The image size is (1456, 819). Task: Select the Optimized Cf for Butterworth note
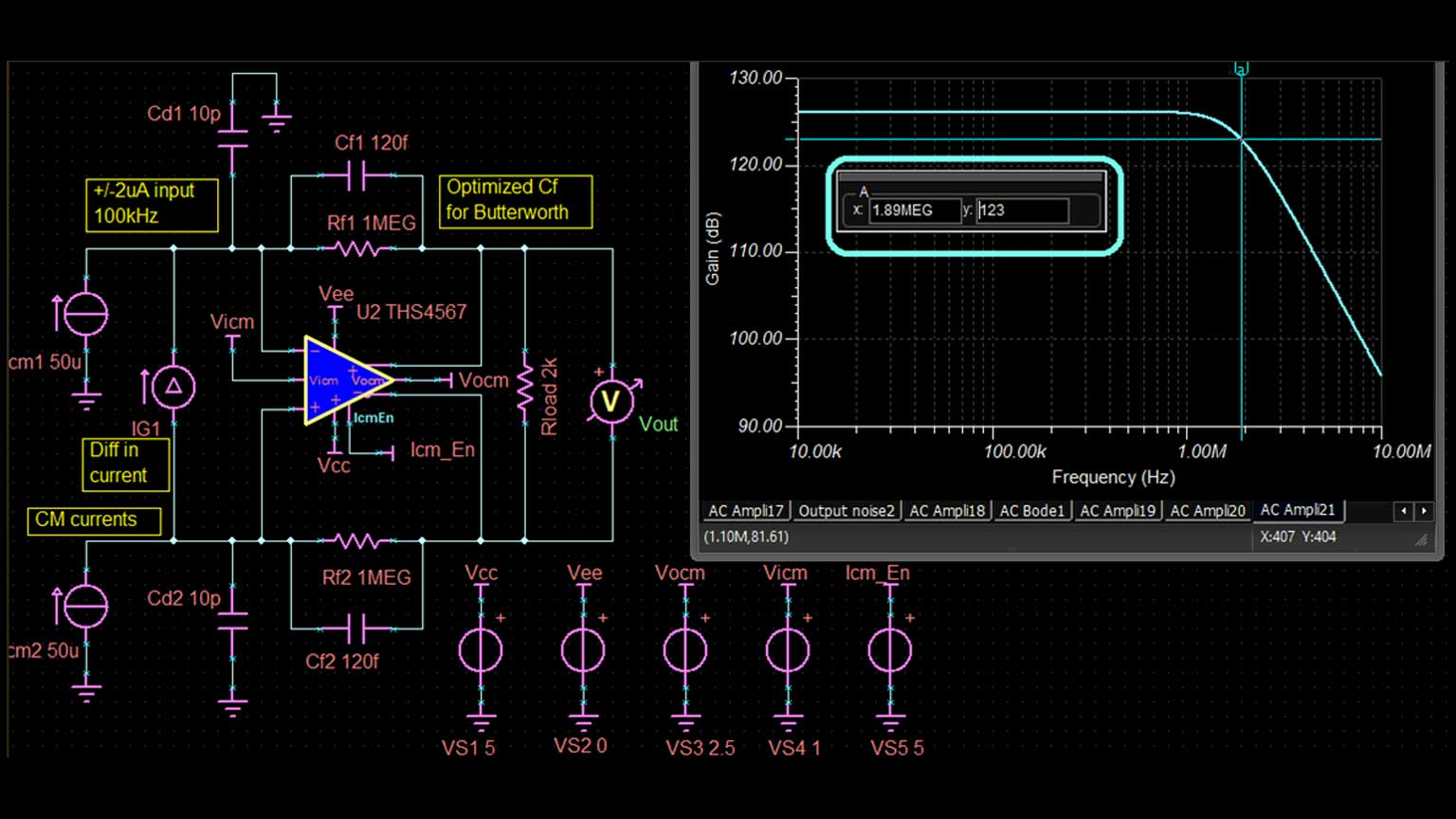[515, 201]
